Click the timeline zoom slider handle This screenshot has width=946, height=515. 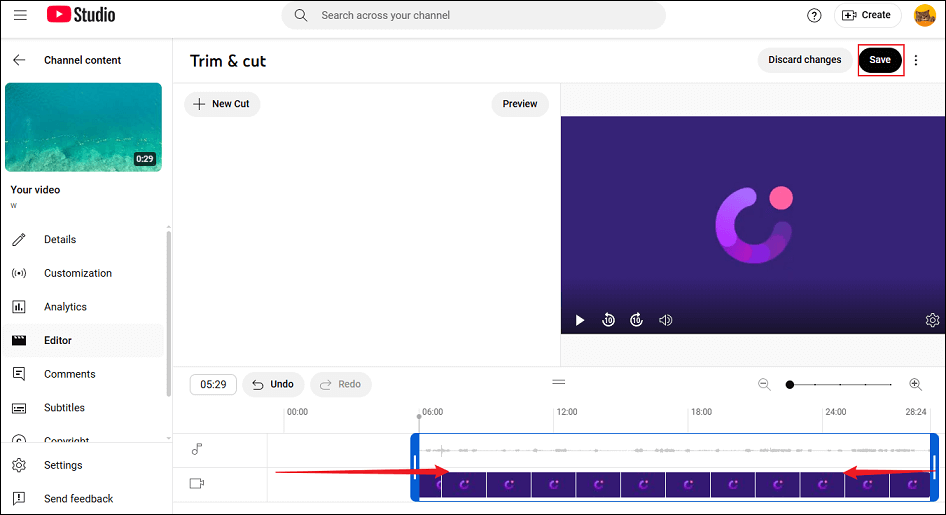coord(789,385)
